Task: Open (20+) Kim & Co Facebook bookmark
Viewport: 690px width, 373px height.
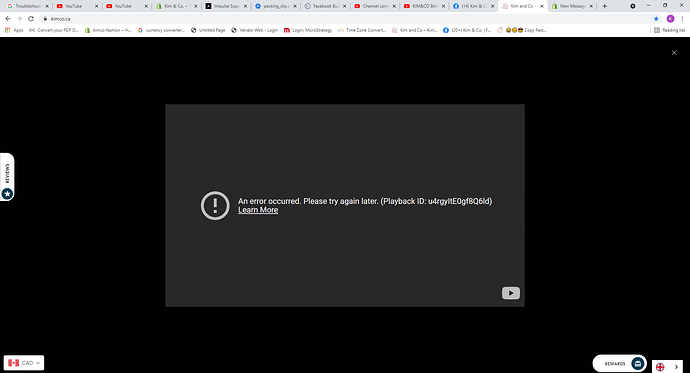Action: 467,30
